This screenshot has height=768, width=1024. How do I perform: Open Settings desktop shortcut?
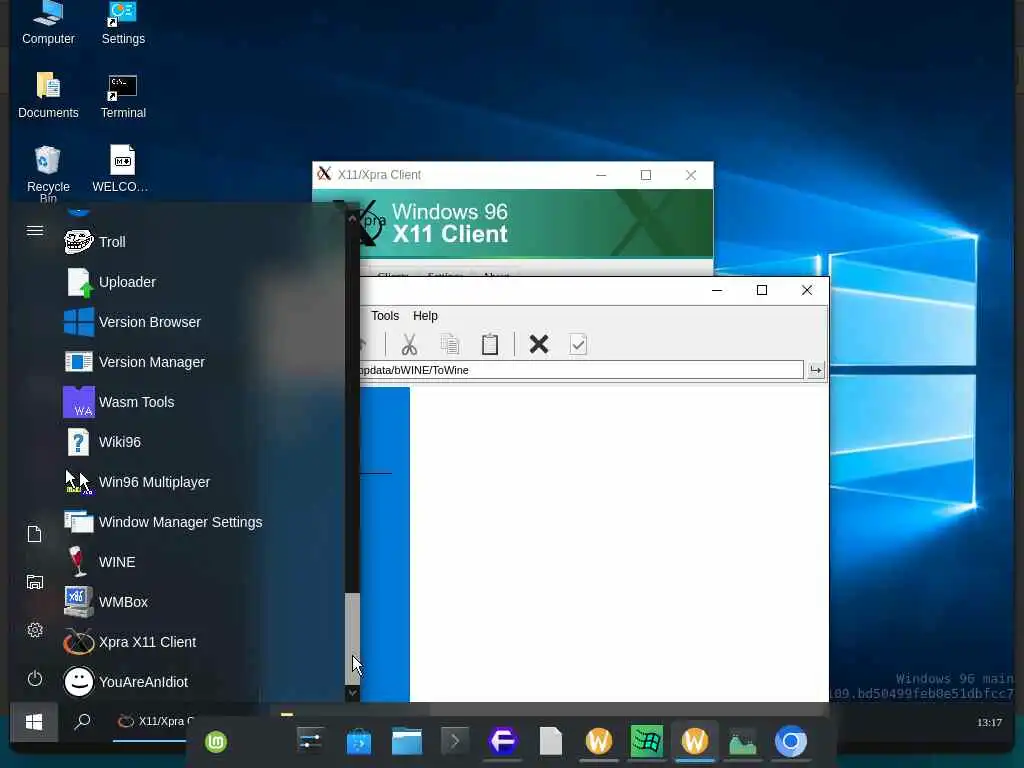click(123, 24)
